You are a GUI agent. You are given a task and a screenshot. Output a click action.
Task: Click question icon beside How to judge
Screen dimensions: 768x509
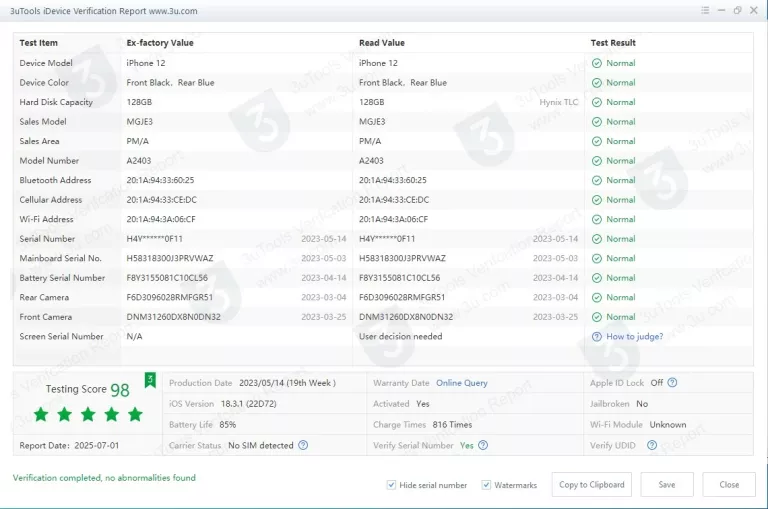597,337
